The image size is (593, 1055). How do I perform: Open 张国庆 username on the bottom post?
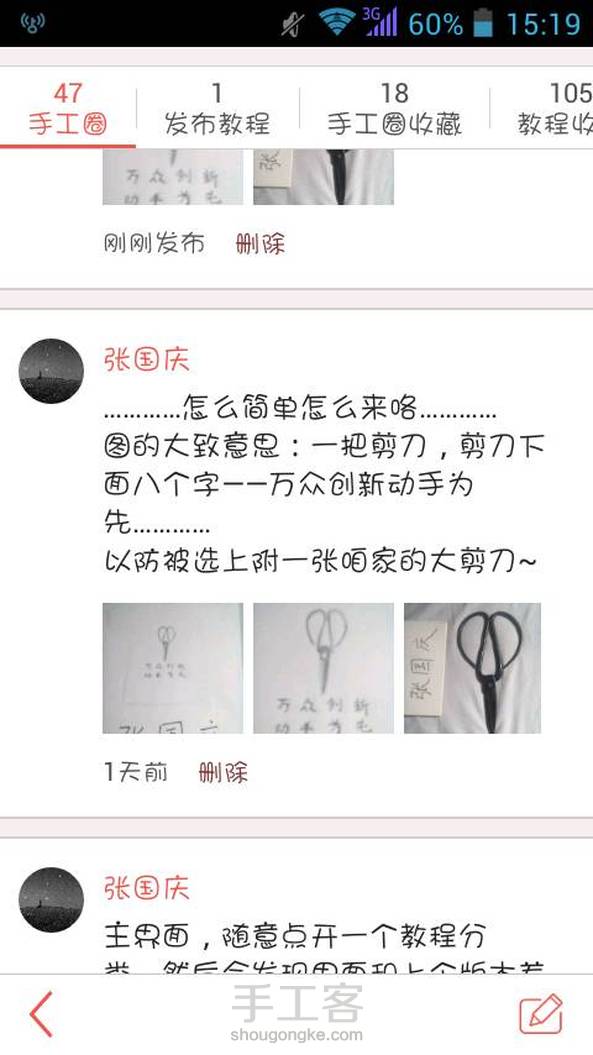coord(146,888)
